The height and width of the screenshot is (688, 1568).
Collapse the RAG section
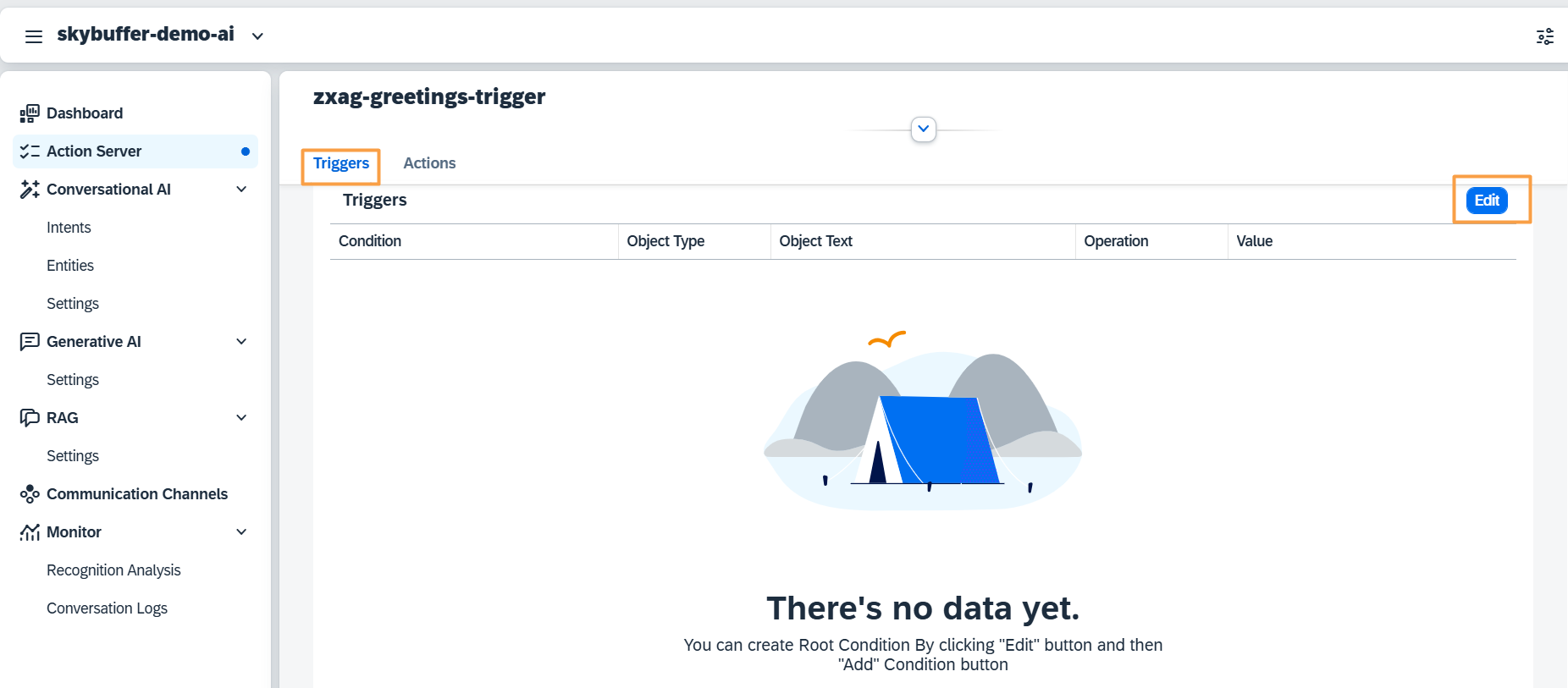[x=241, y=418]
